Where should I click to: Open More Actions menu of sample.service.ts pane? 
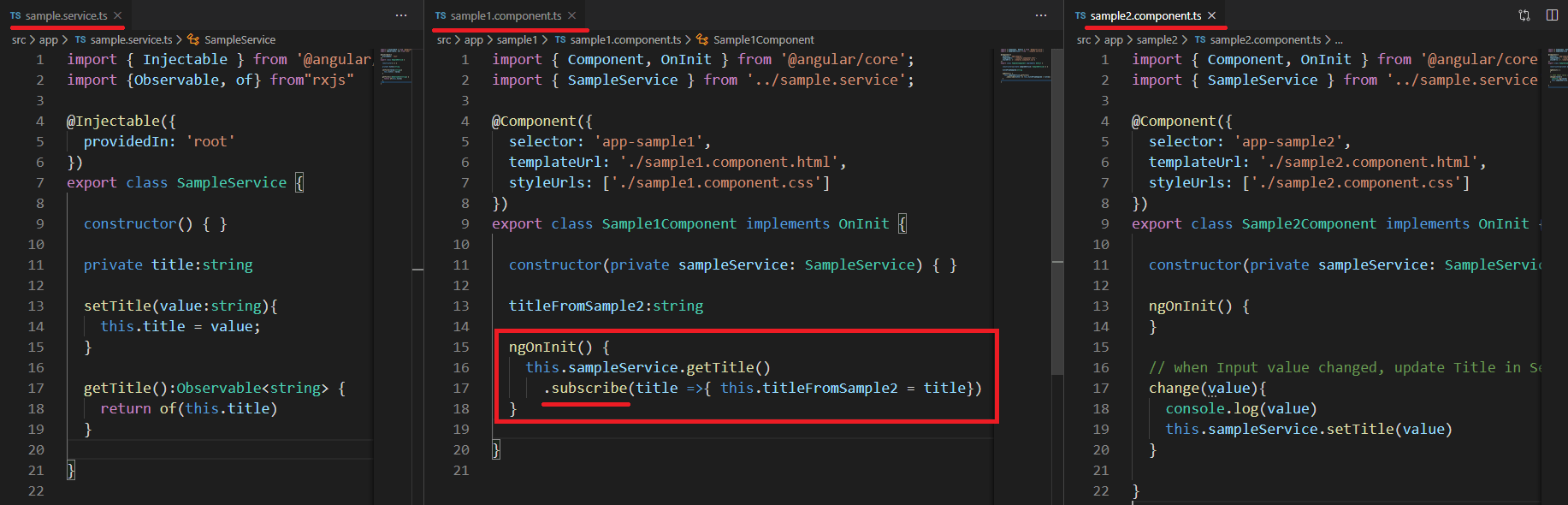[401, 15]
